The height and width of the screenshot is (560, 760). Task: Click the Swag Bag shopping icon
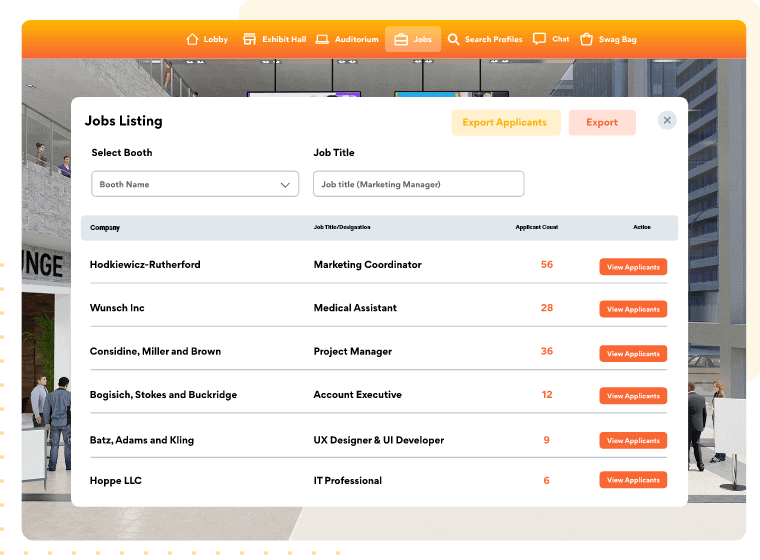point(586,39)
